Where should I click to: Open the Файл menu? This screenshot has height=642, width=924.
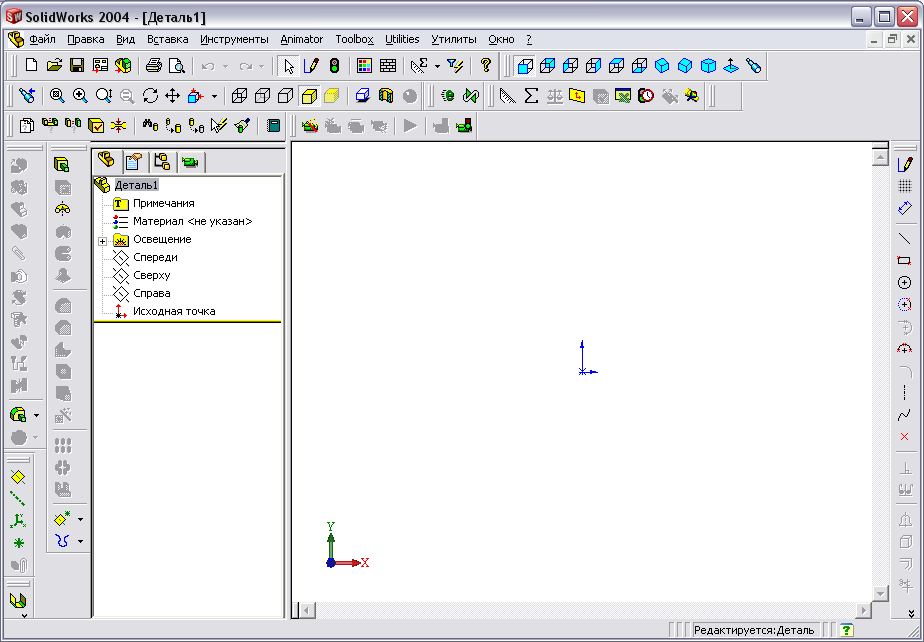coord(42,39)
